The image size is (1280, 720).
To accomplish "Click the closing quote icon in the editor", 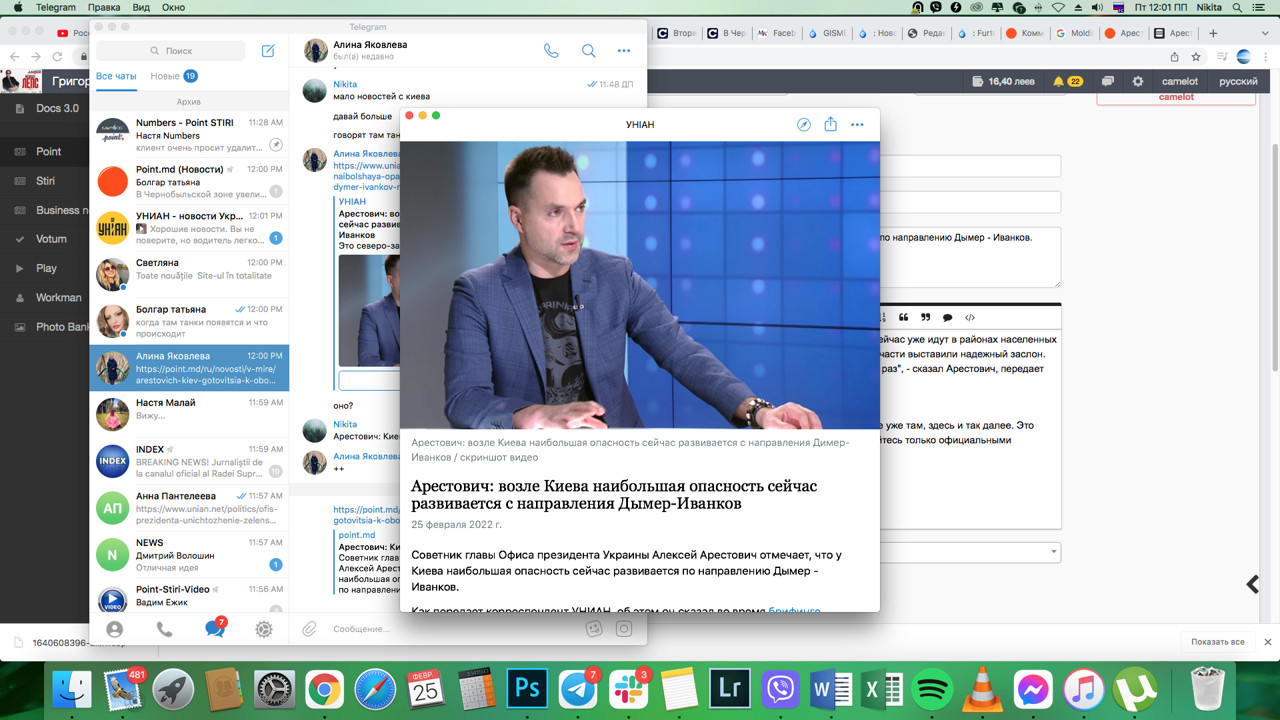I will coord(926,318).
